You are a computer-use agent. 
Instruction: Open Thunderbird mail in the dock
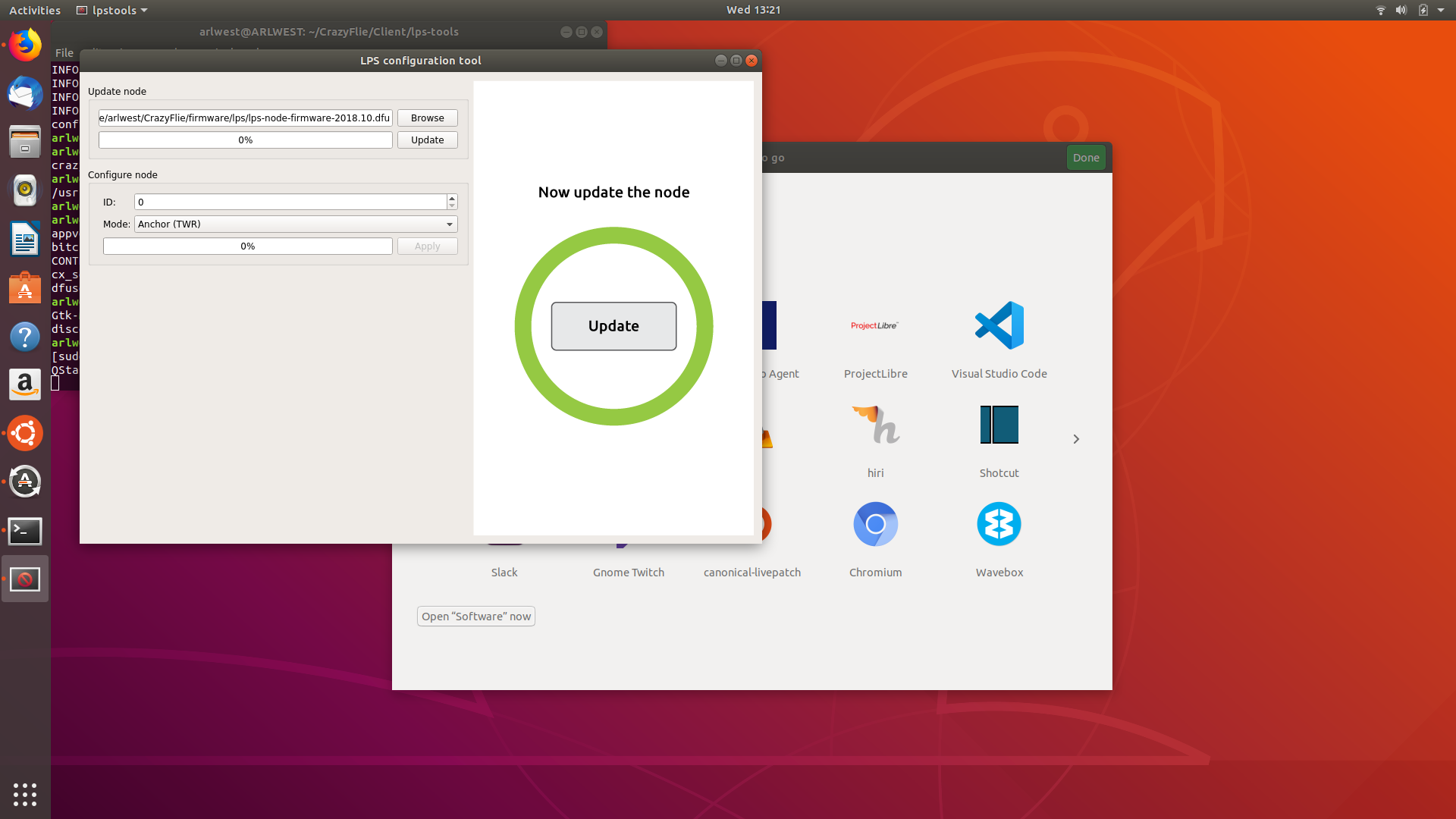(25, 94)
